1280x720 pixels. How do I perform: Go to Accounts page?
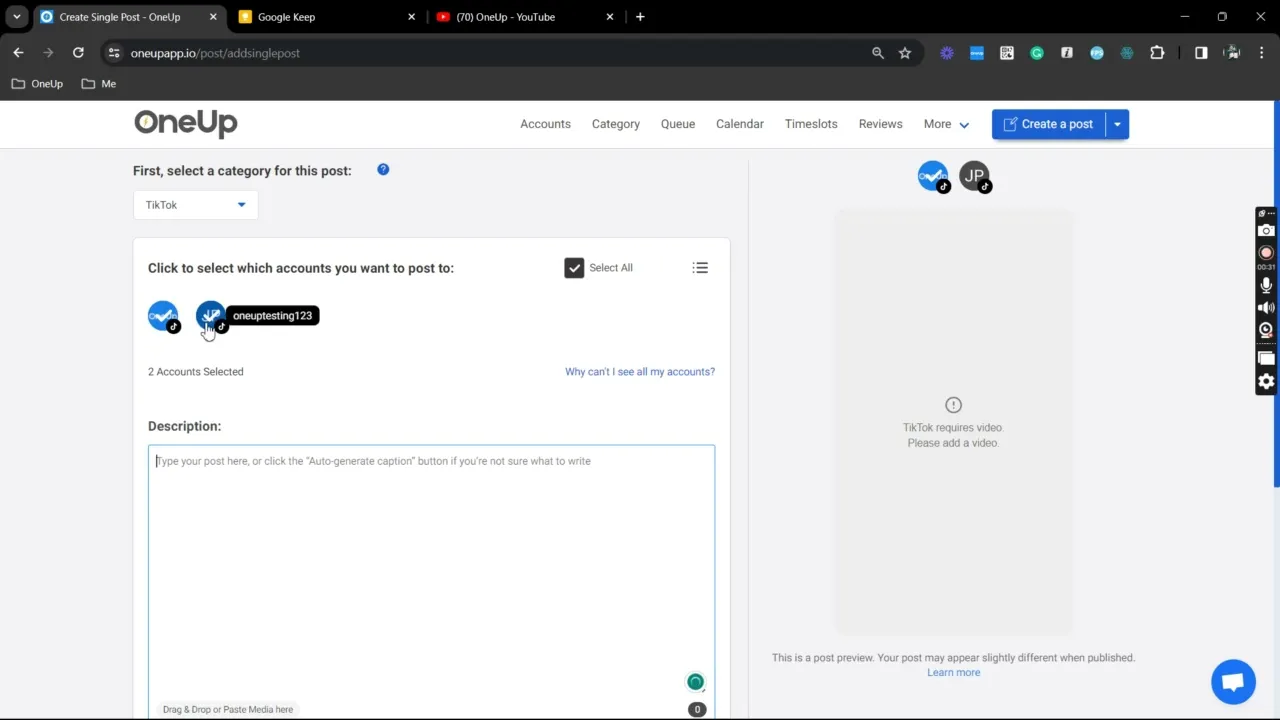[545, 124]
